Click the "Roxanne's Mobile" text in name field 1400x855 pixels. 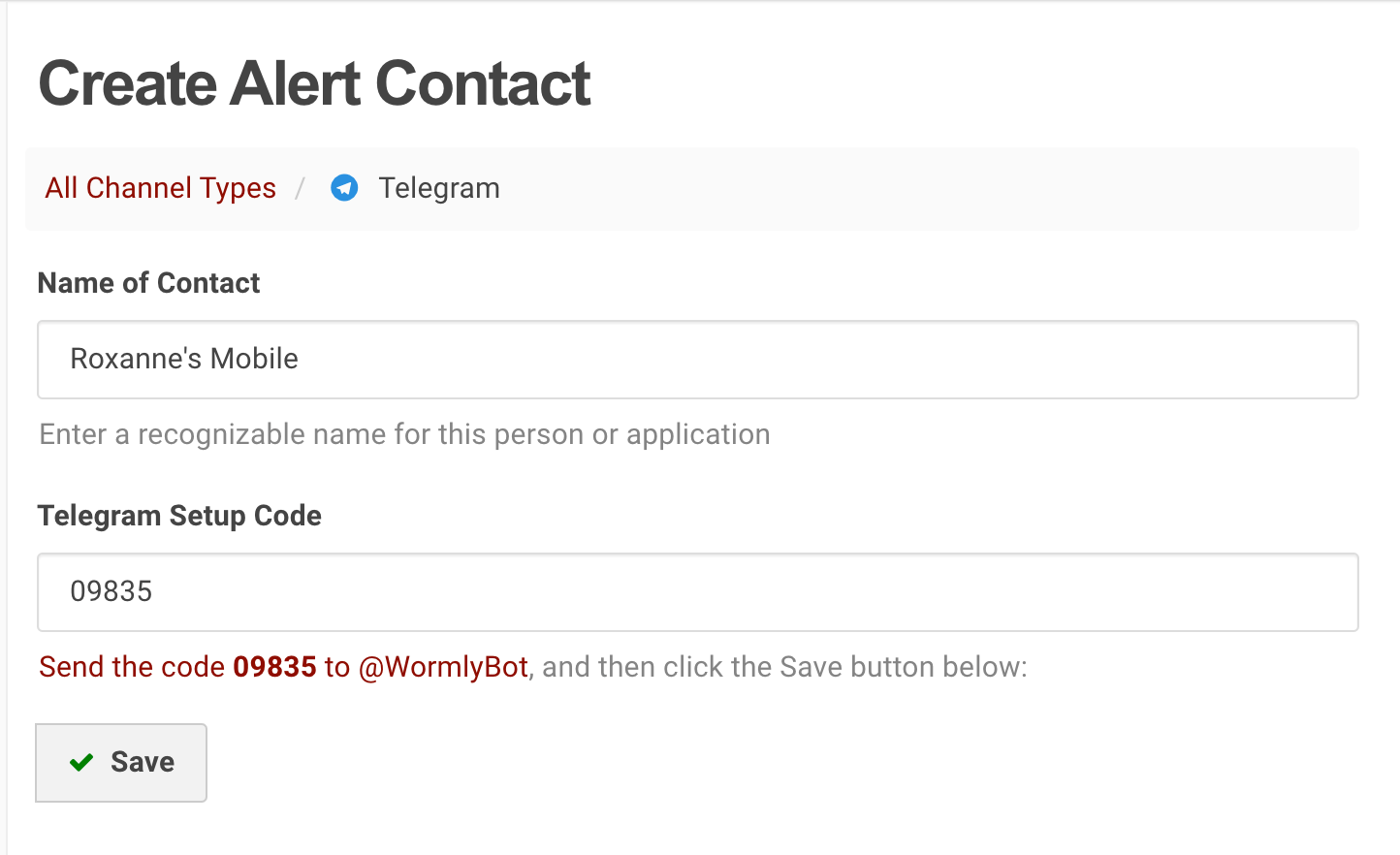point(184,359)
